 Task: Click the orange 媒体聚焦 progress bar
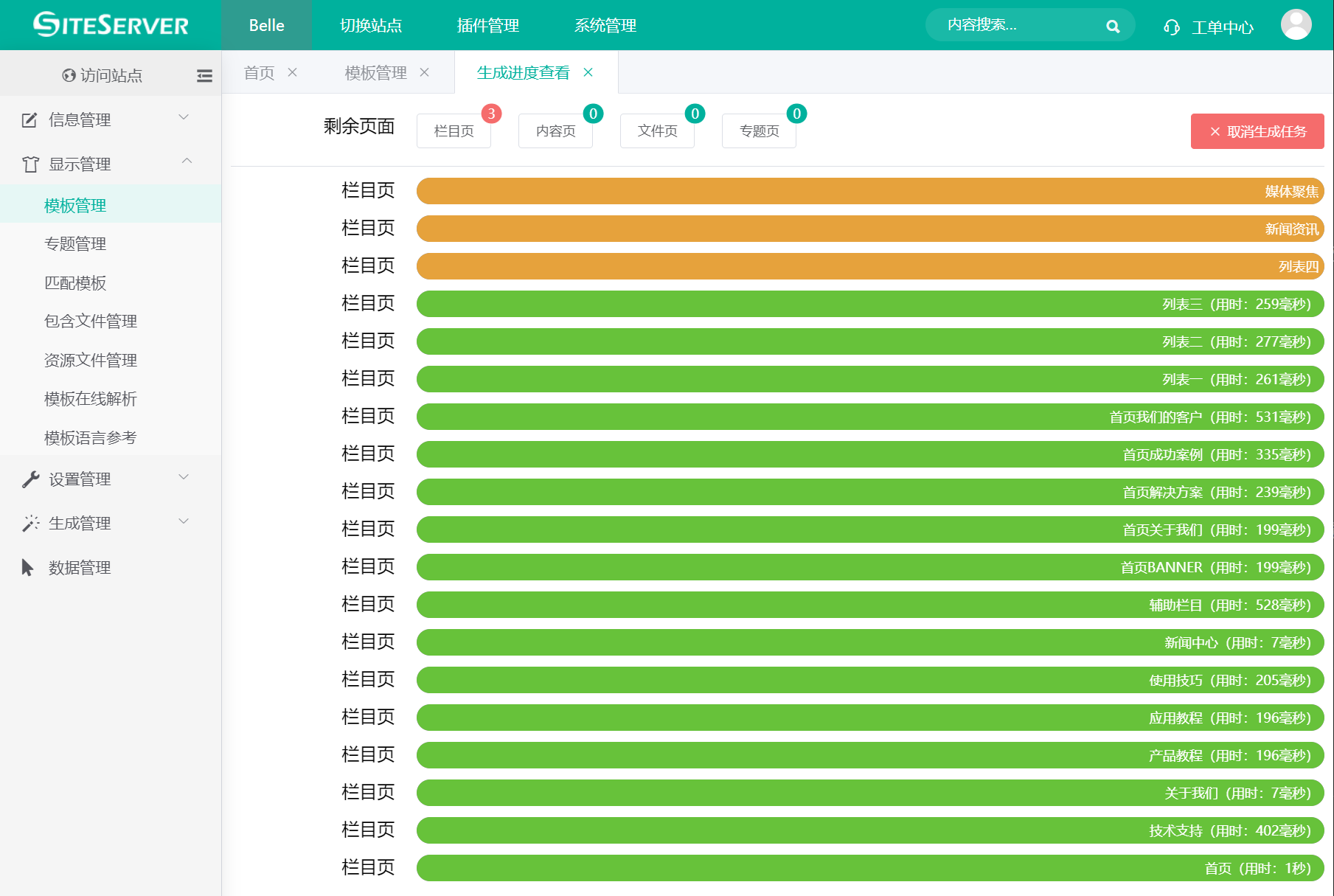click(x=869, y=191)
